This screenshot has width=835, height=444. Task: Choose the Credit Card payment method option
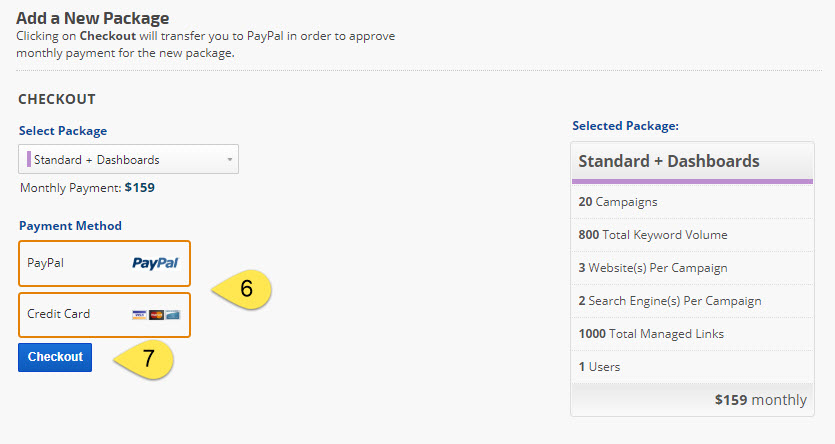[104, 314]
